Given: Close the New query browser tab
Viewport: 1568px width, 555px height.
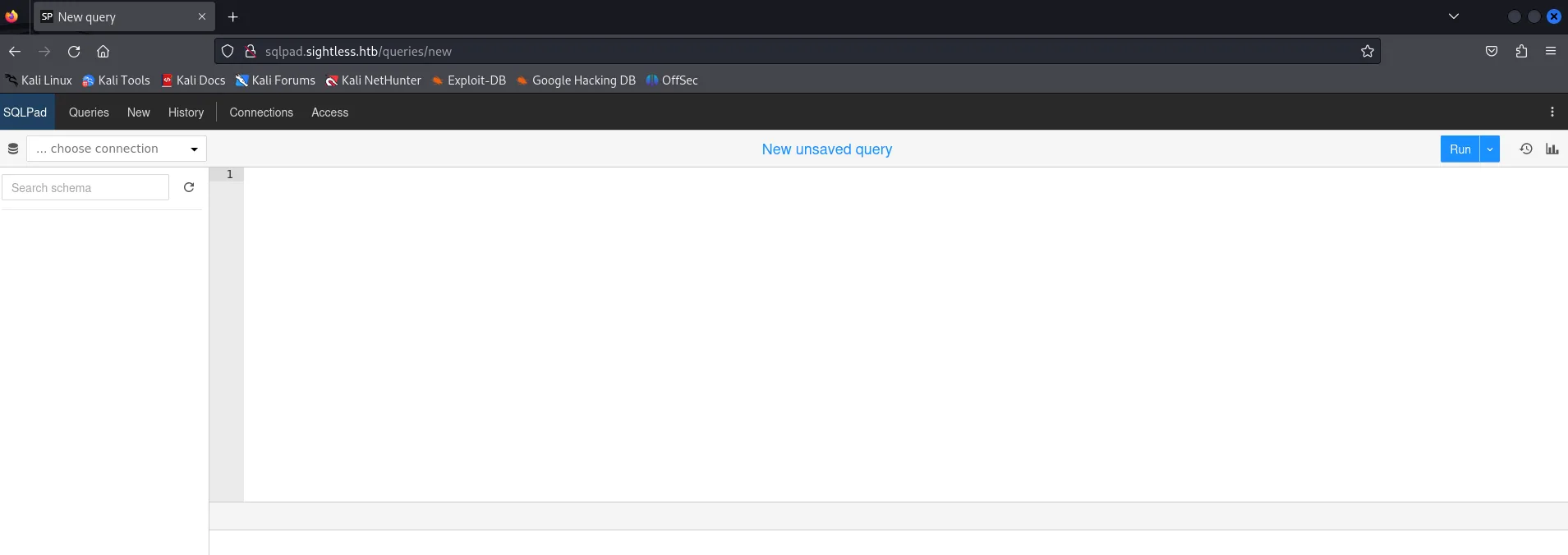Looking at the screenshot, I should coord(202,16).
